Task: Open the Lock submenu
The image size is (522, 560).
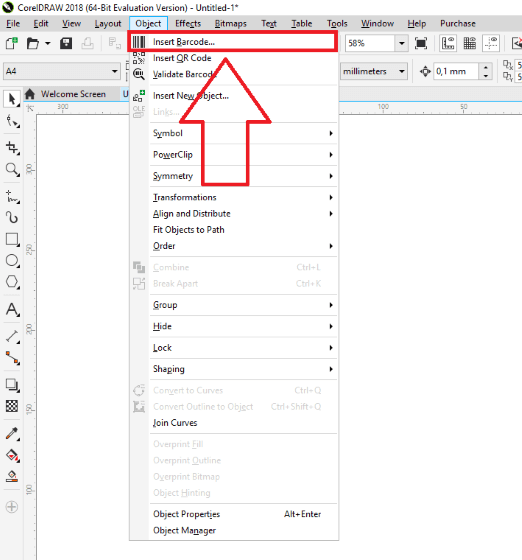Action: (x=244, y=348)
